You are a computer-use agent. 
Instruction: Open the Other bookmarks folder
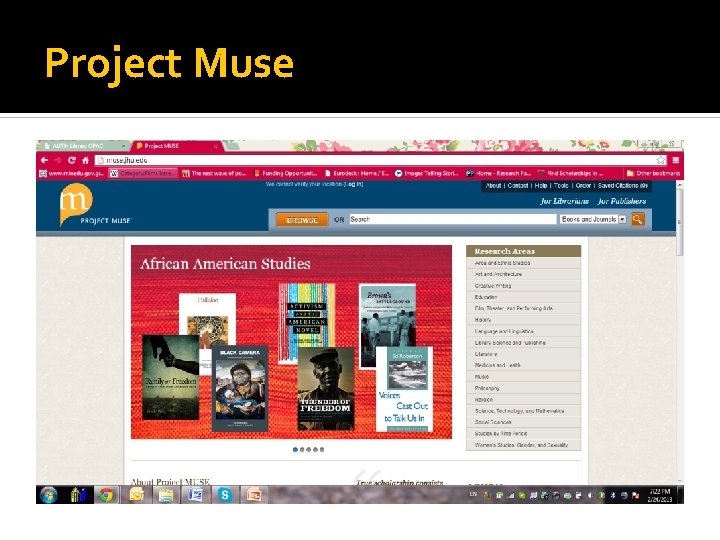[653, 173]
